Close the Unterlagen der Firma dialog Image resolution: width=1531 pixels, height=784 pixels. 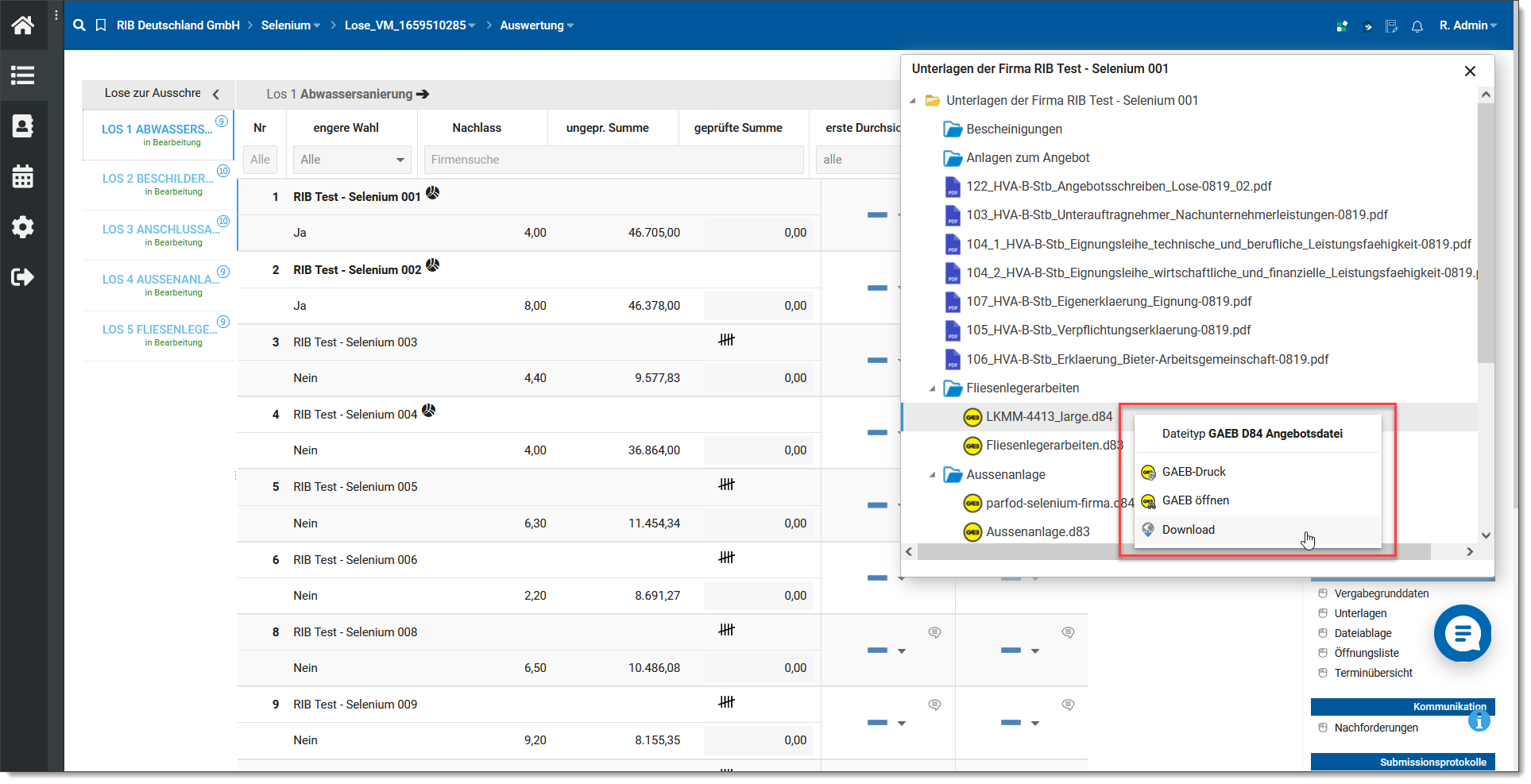click(x=1470, y=71)
